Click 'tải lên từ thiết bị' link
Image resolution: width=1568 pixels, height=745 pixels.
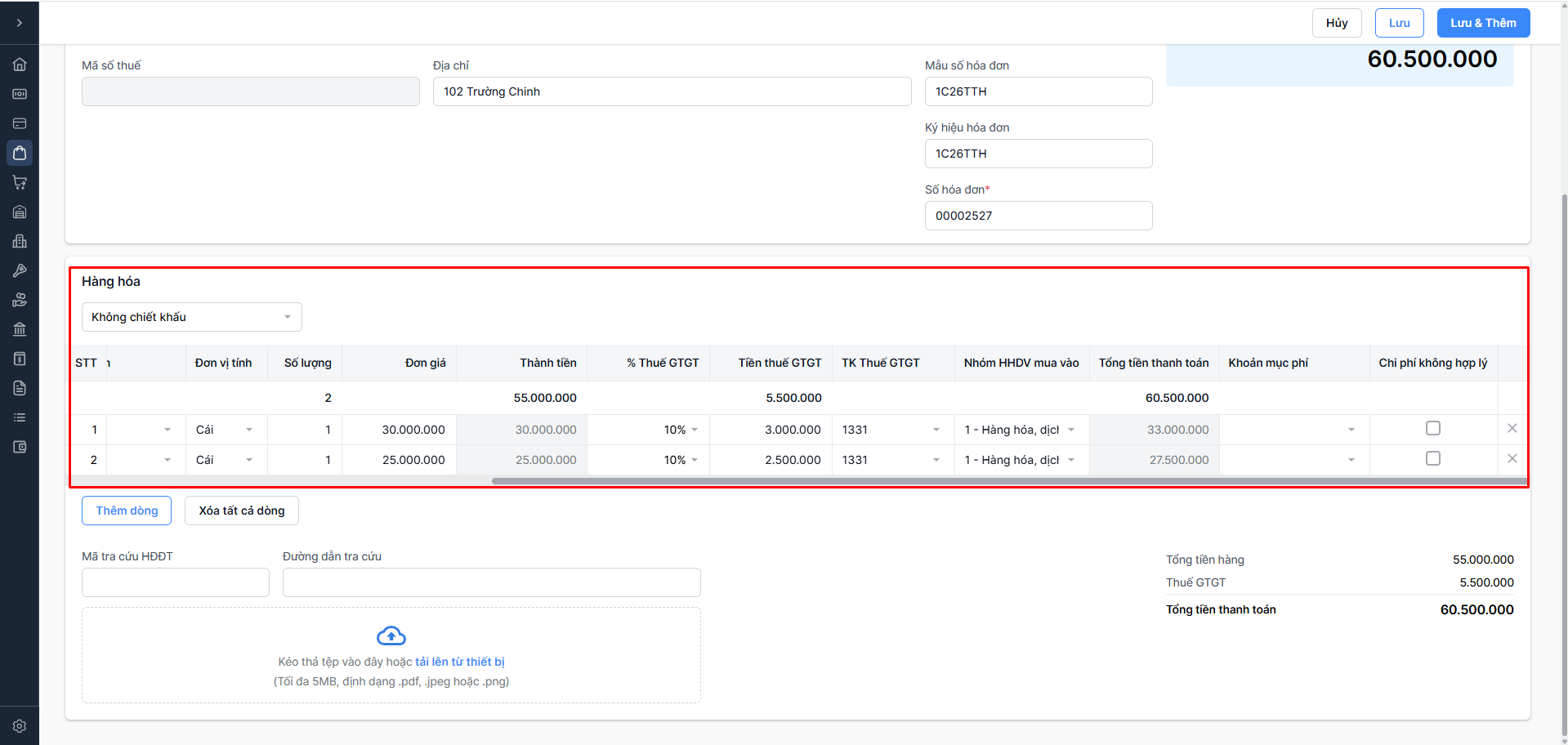click(459, 662)
